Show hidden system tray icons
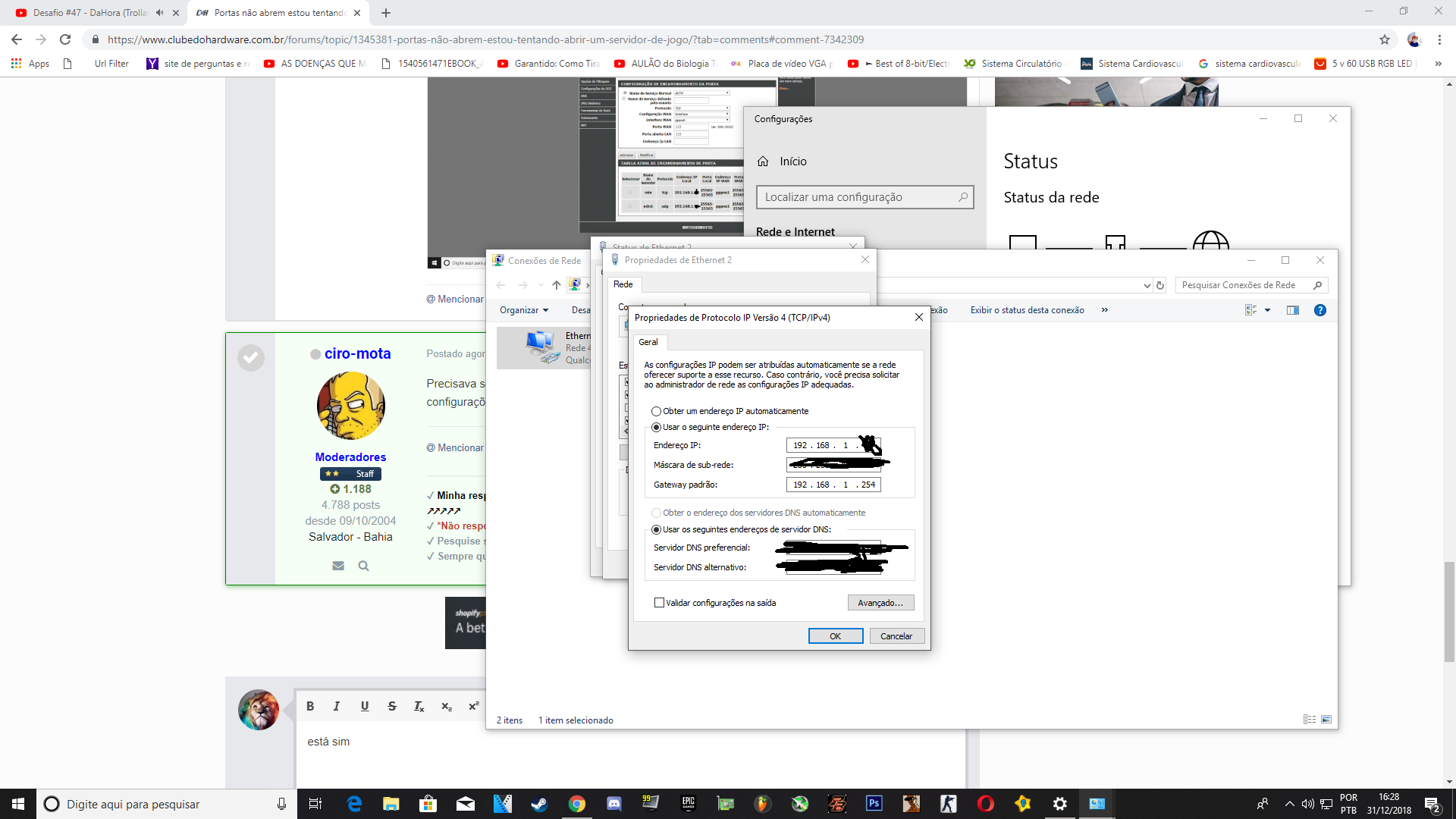 pyautogui.click(x=1289, y=804)
